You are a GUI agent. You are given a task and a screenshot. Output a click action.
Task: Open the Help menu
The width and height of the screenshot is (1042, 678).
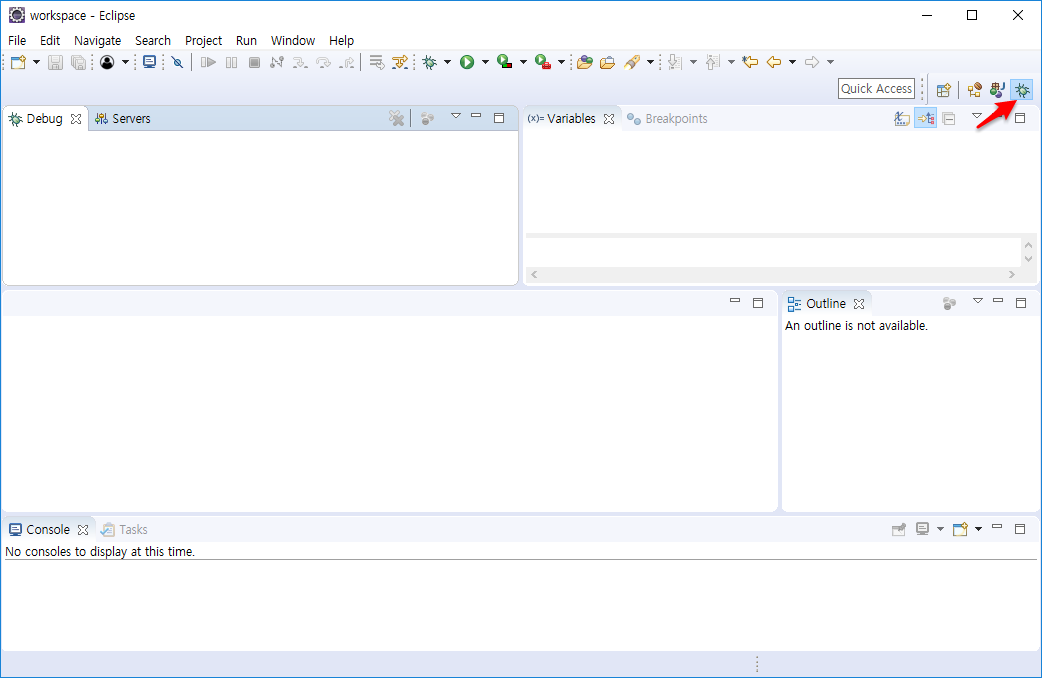tap(342, 41)
